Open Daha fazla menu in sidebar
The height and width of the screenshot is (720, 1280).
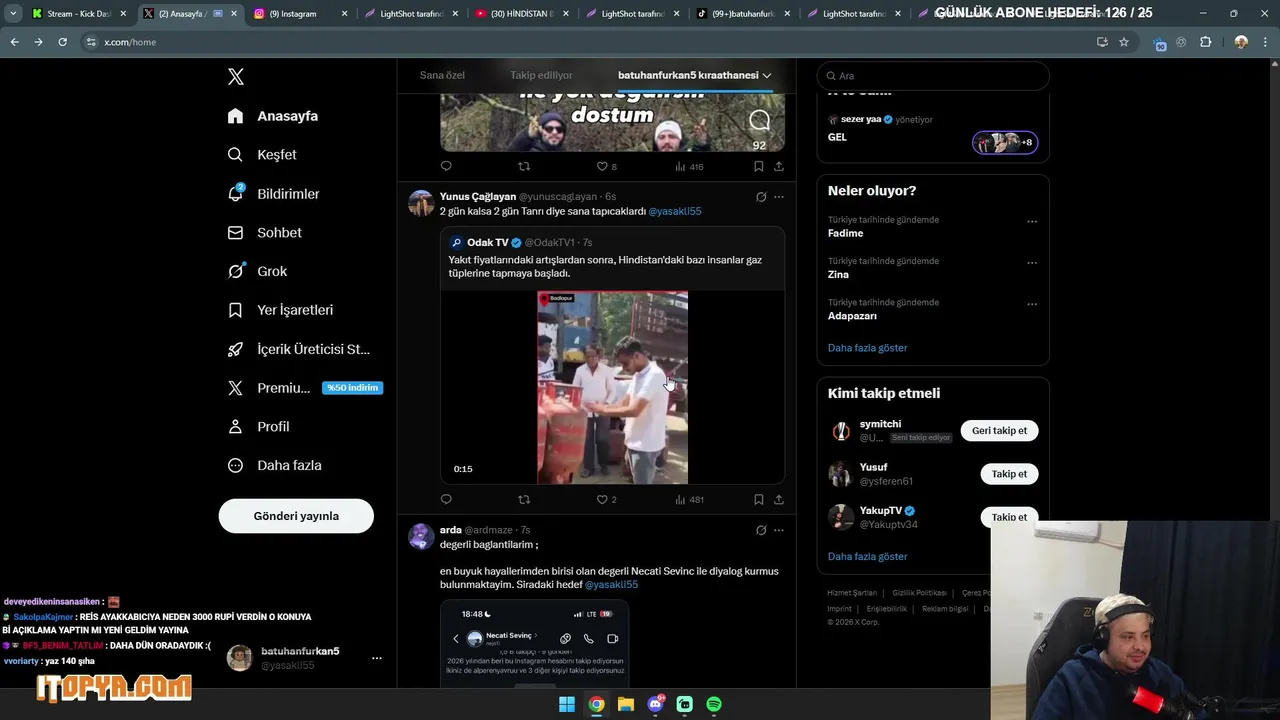274,465
